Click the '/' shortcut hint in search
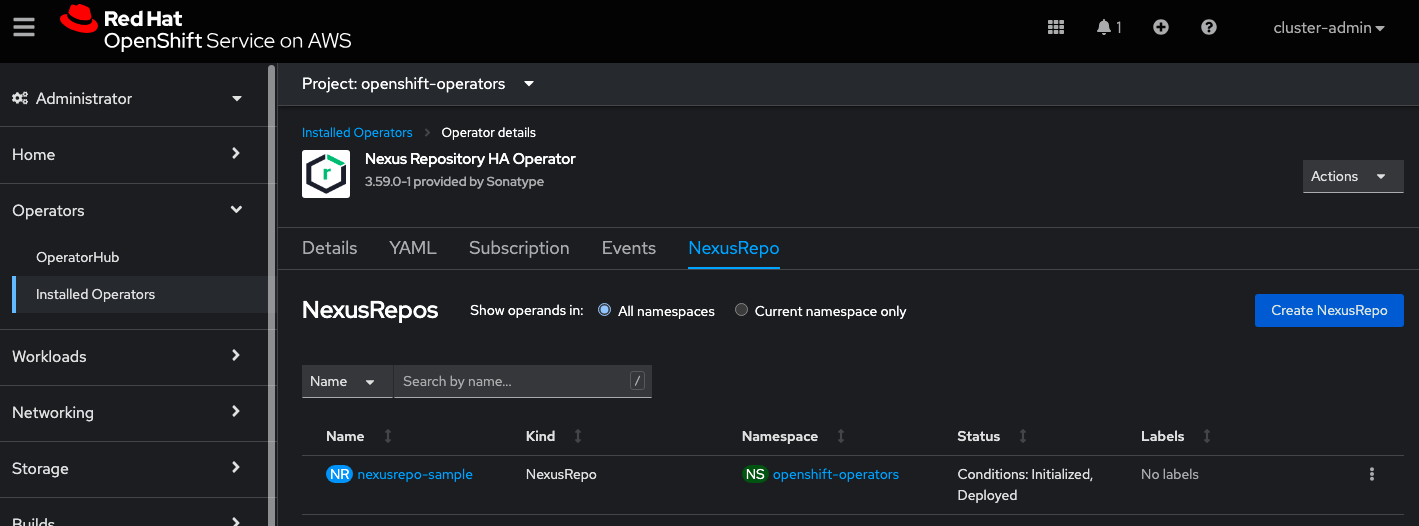1419x526 pixels. click(637, 381)
